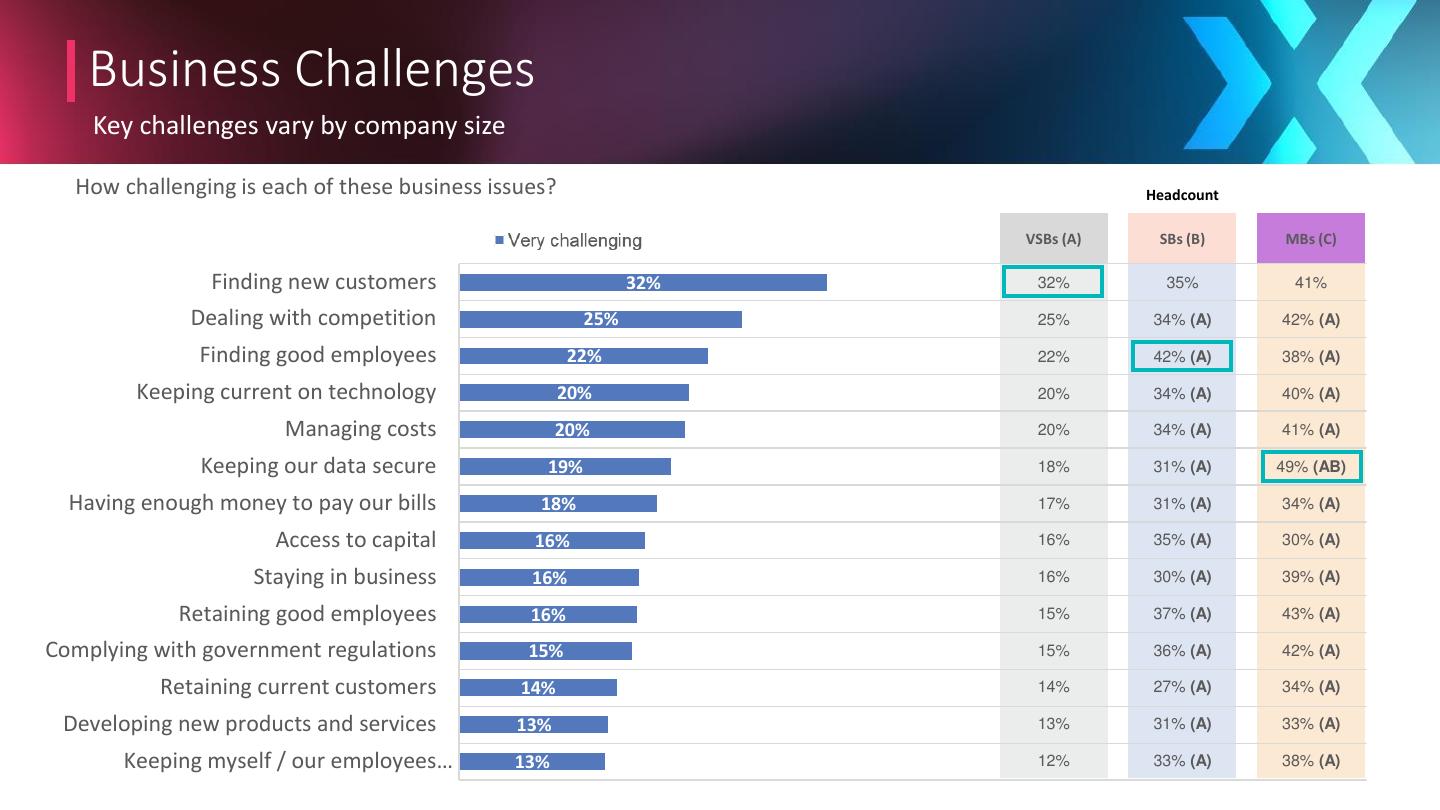Viewport: 1440px width, 810px height.
Task: Click the highlighted 49% (AB) MBs cell
Action: [1310, 467]
